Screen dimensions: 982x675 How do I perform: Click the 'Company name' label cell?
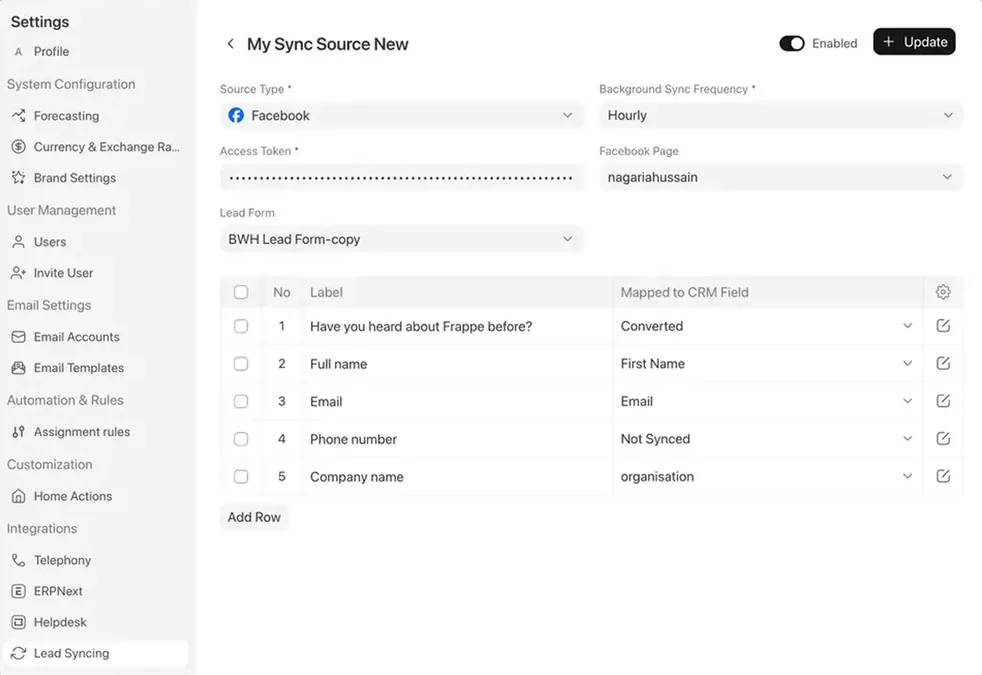357,477
